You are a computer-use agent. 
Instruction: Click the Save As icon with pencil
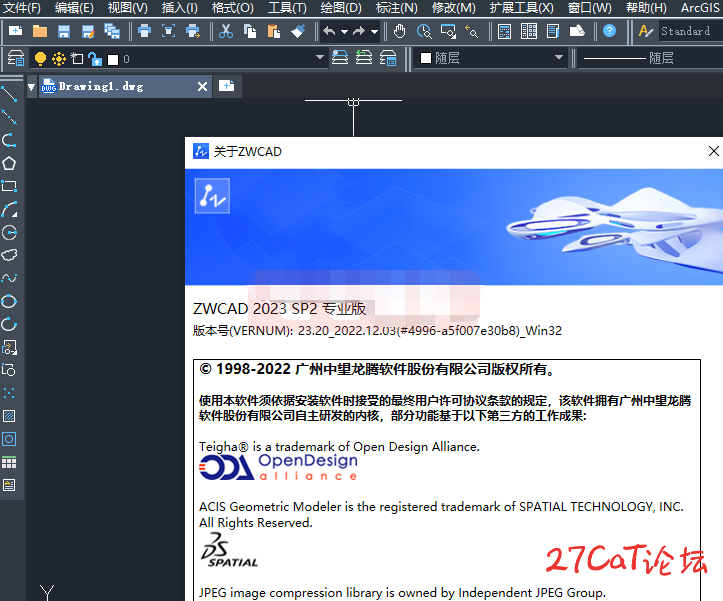tap(88, 31)
